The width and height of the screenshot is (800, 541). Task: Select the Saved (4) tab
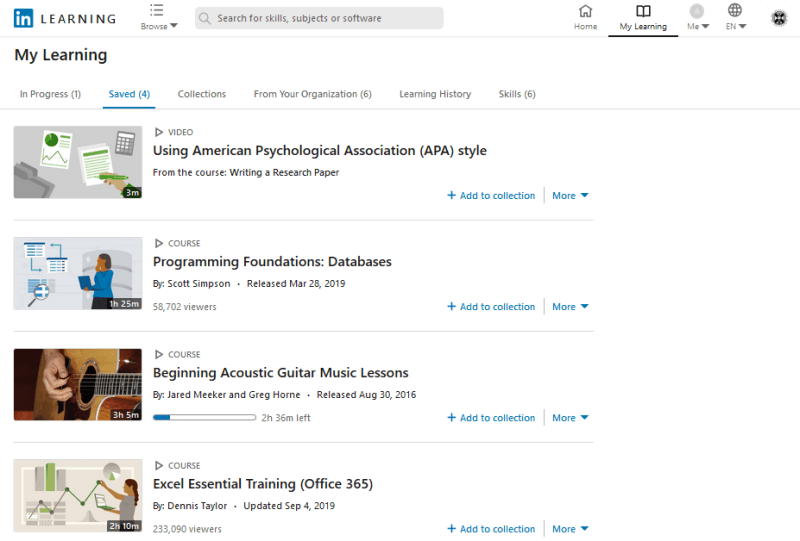[129, 94]
